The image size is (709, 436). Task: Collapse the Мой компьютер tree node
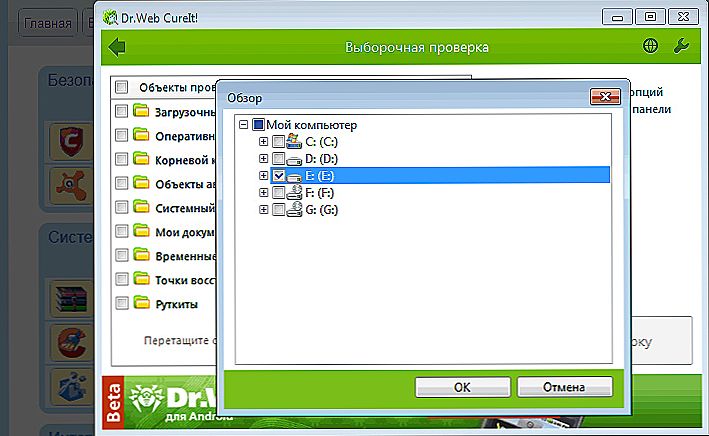[x=243, y=124]
